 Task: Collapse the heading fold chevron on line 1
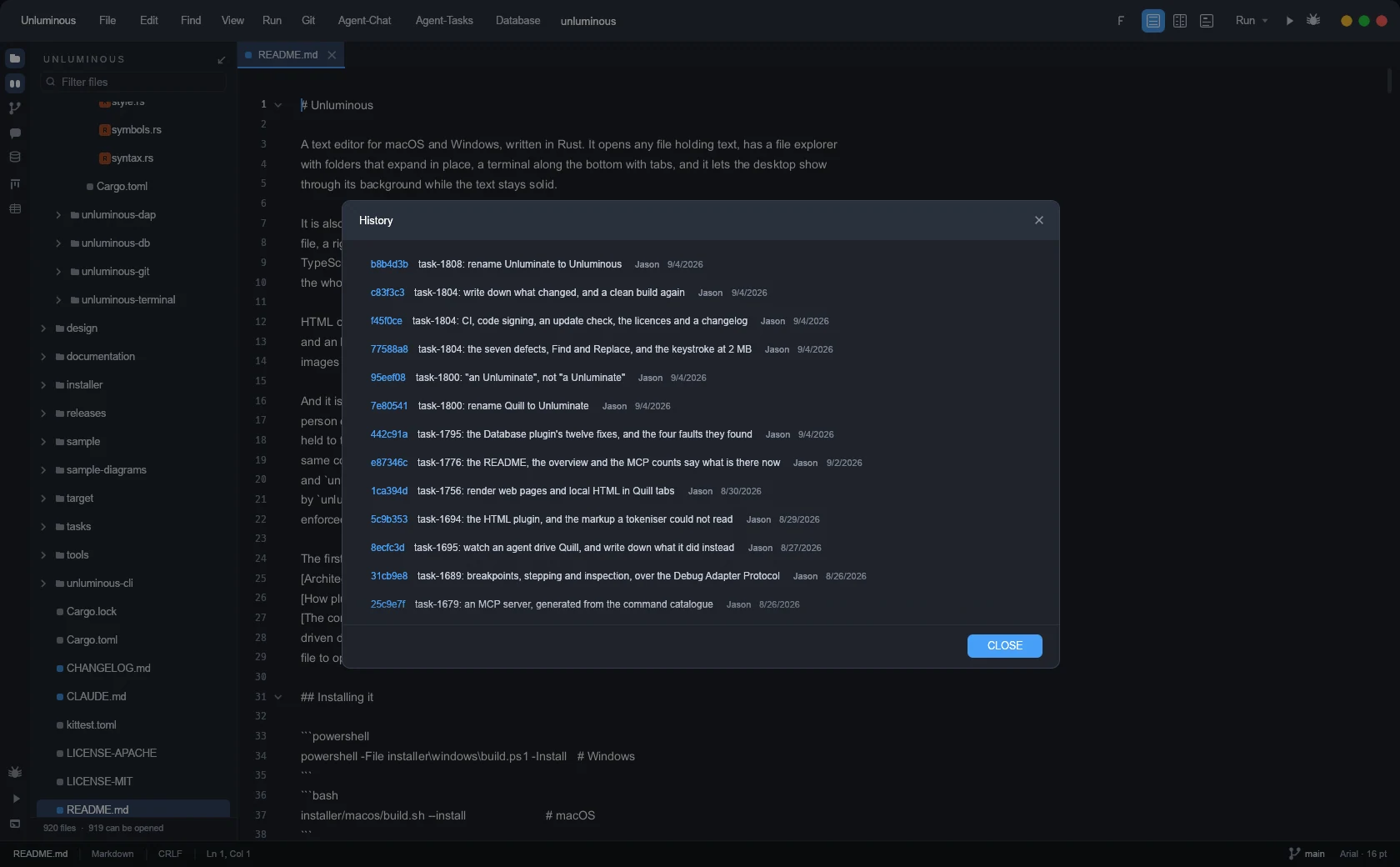[278, 105]
